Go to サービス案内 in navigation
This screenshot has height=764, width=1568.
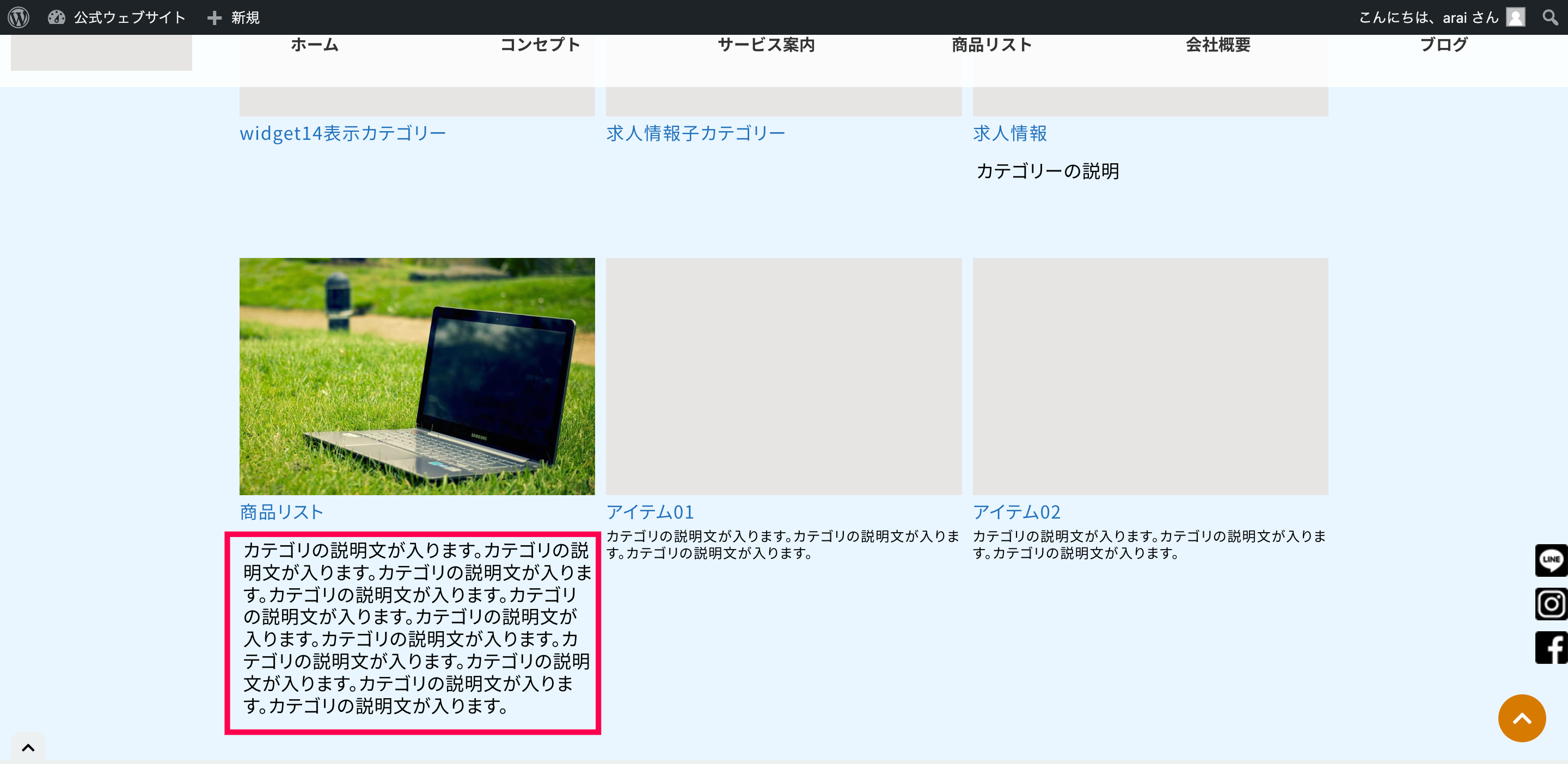tap(765, 45)
